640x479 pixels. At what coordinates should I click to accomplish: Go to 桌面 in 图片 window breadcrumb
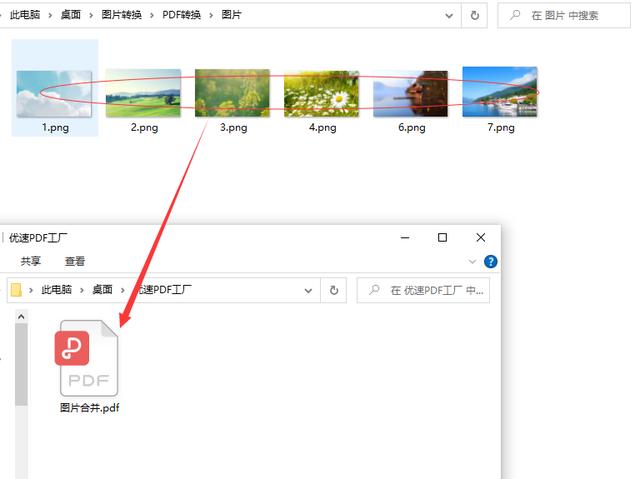(x=71, y=15)
